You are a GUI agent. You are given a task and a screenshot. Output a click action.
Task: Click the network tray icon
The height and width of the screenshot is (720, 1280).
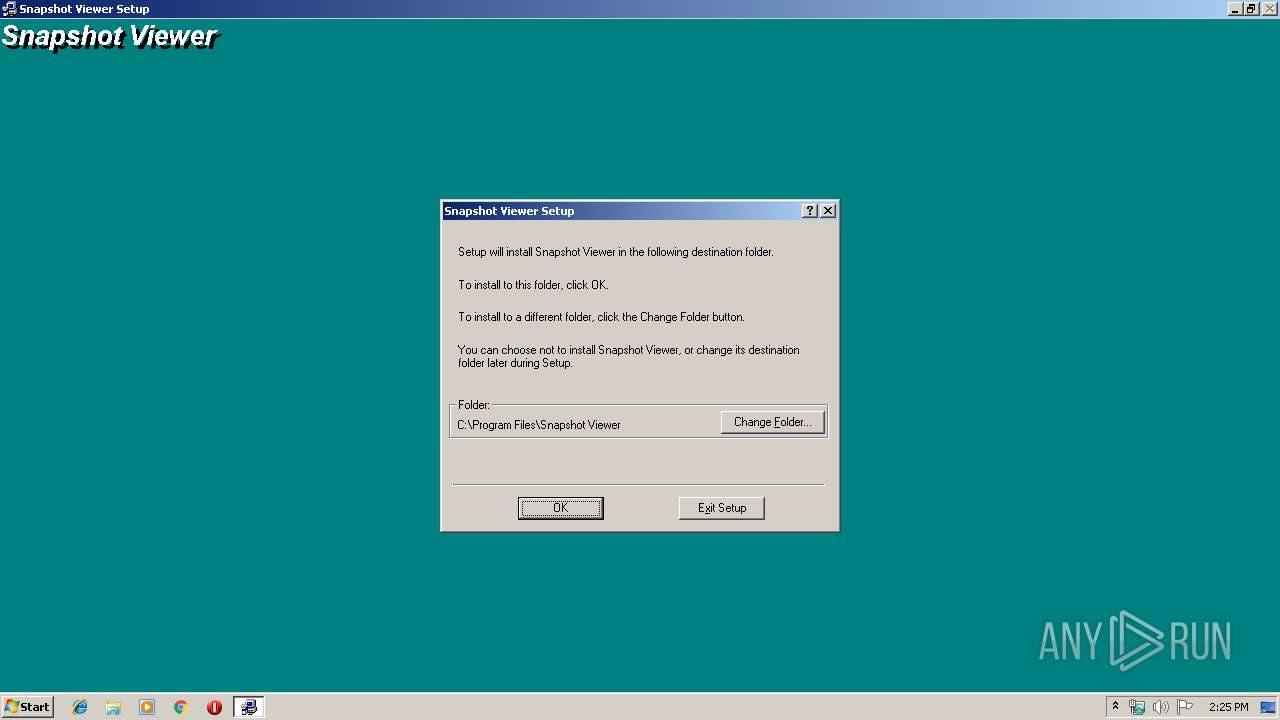coord(1137,707)
